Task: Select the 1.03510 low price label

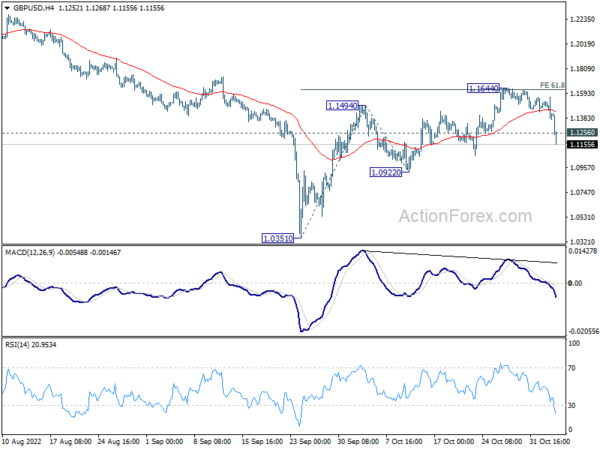Action: [278, 238]
